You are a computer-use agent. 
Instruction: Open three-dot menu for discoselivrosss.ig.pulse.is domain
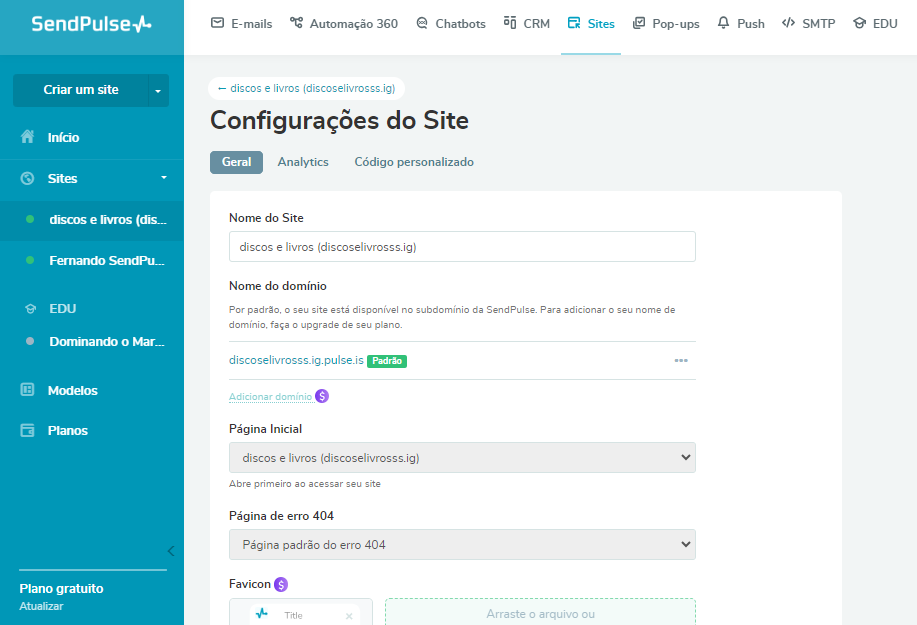pyautogui.click(x=681, y=360)
